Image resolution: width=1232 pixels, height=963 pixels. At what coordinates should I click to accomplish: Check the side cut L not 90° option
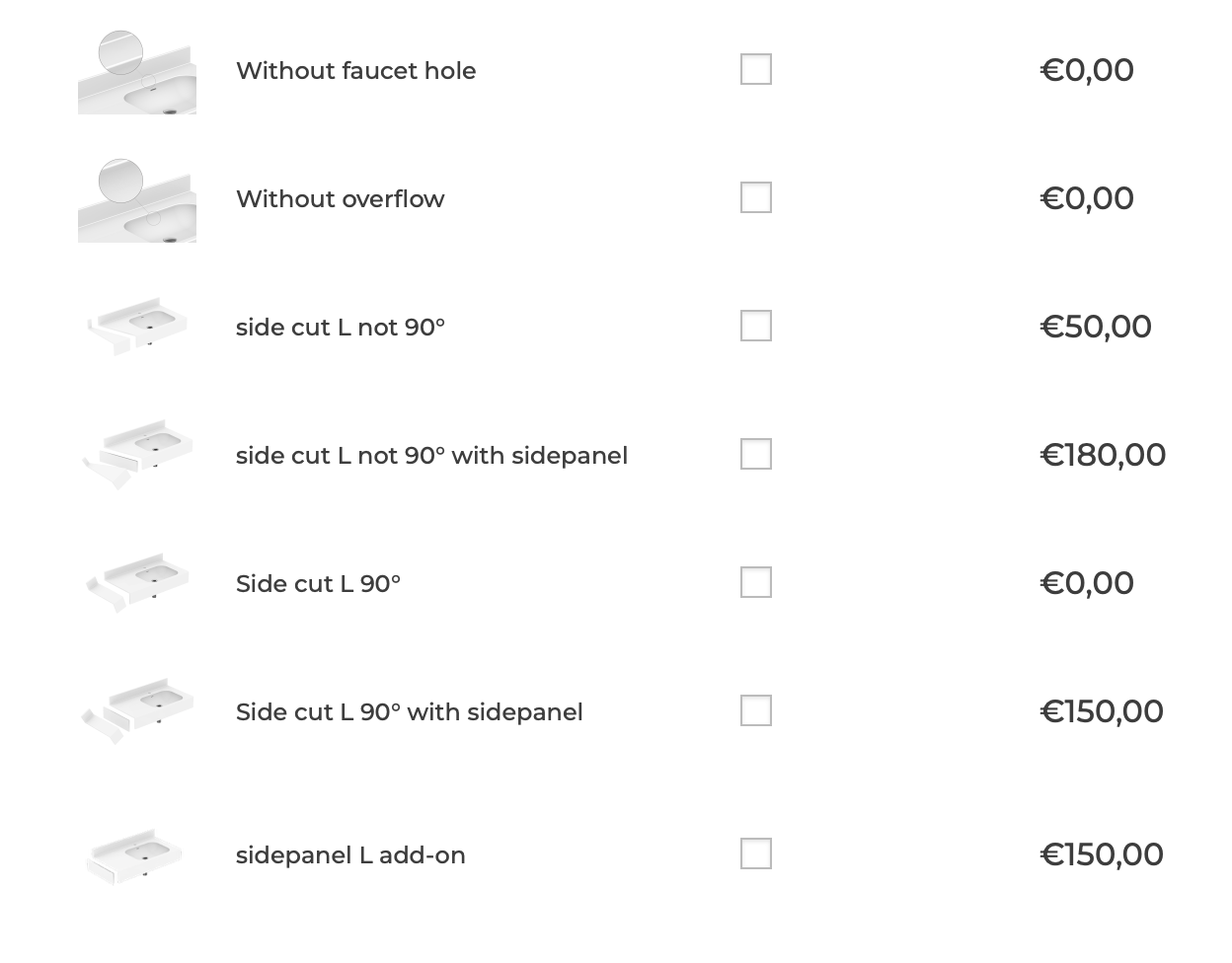(x=756, y=327)
